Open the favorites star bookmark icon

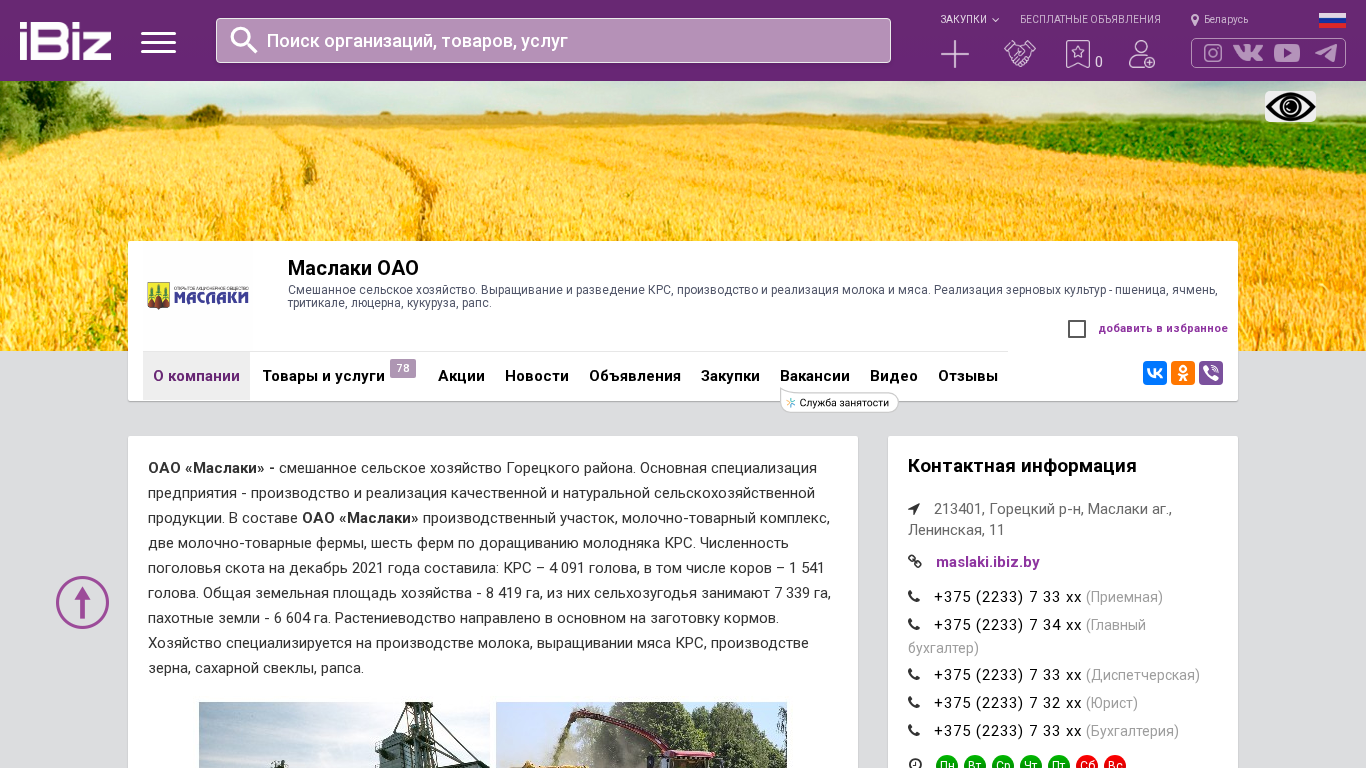tap(1078, 54)
